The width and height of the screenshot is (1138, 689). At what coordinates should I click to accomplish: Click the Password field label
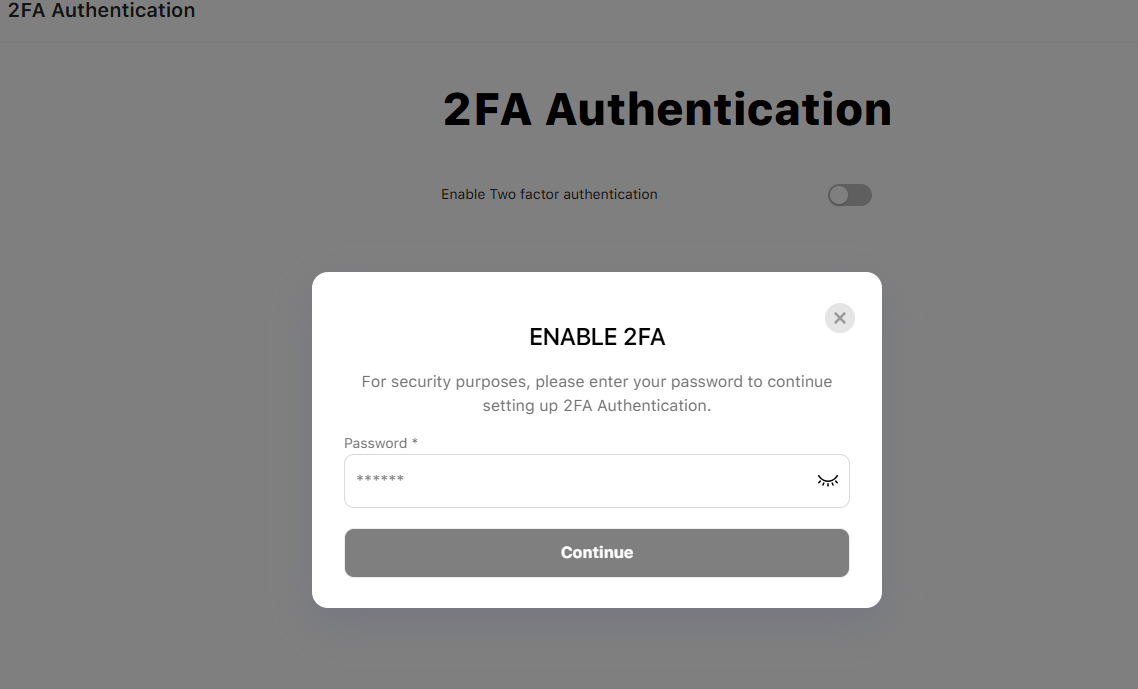375,443
